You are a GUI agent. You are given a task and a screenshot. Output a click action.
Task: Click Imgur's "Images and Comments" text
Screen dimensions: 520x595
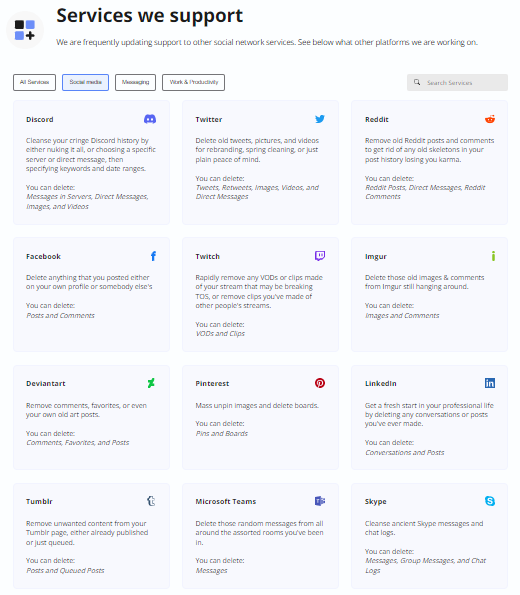[x=402, y=315]
